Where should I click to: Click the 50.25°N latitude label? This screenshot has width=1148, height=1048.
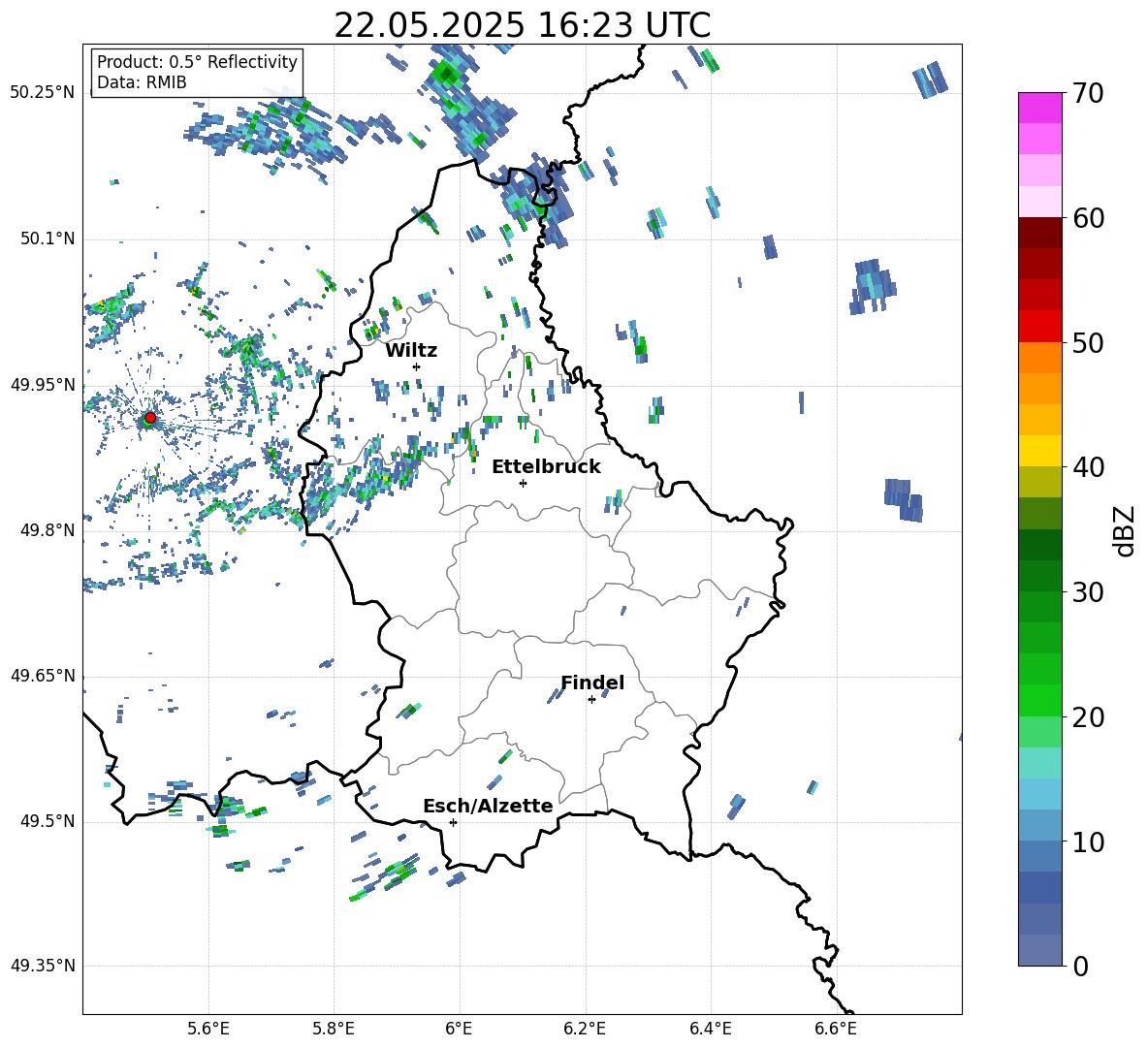coord(43,93)
